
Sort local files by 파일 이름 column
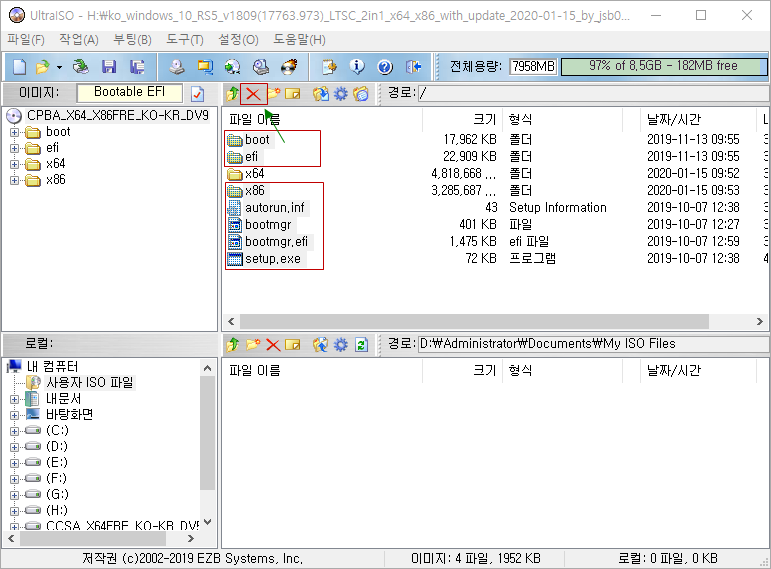pyautogui.click(x=322, y=371)
